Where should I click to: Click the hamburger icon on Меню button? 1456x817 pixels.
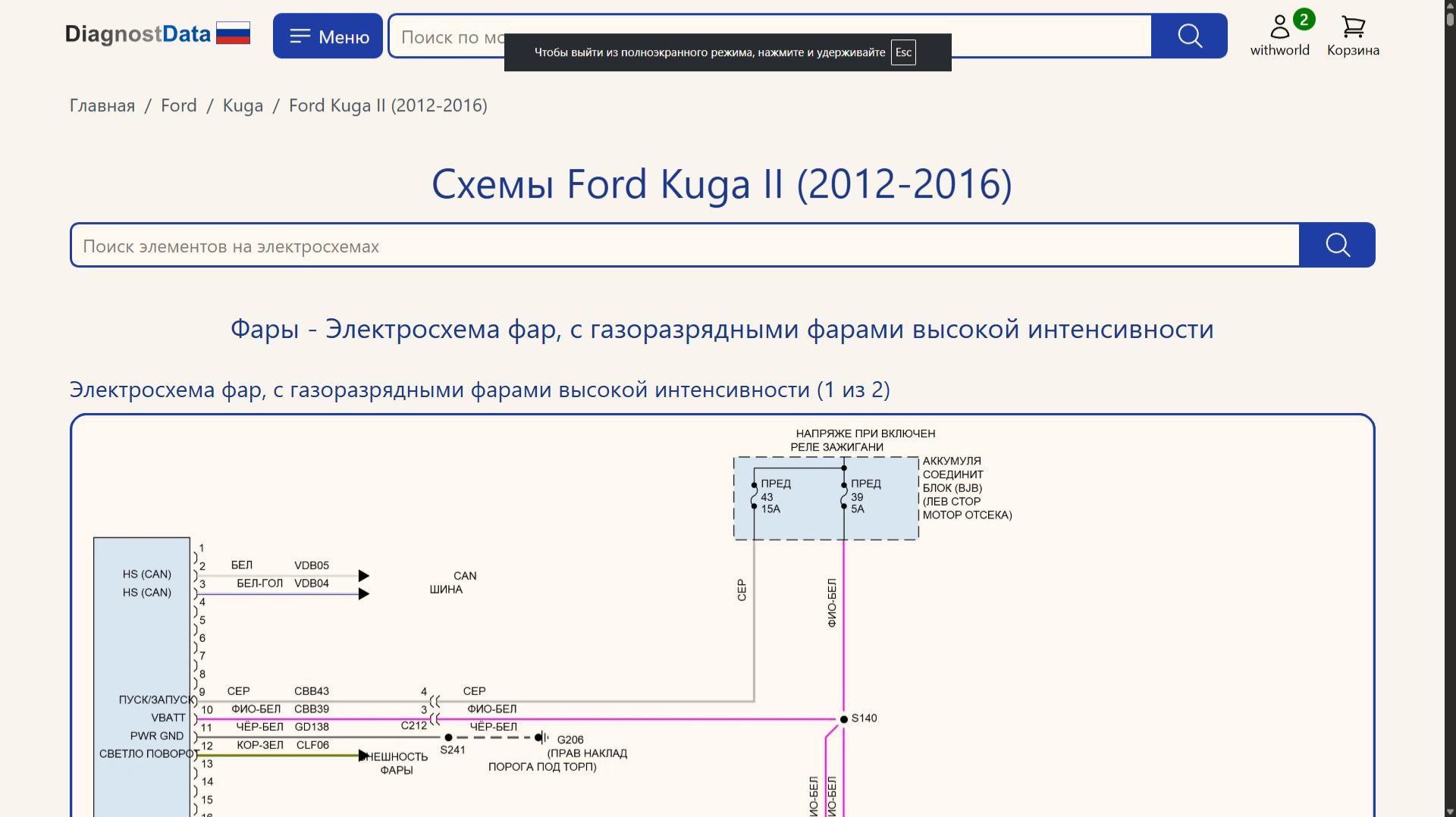[x=301, y=36]
